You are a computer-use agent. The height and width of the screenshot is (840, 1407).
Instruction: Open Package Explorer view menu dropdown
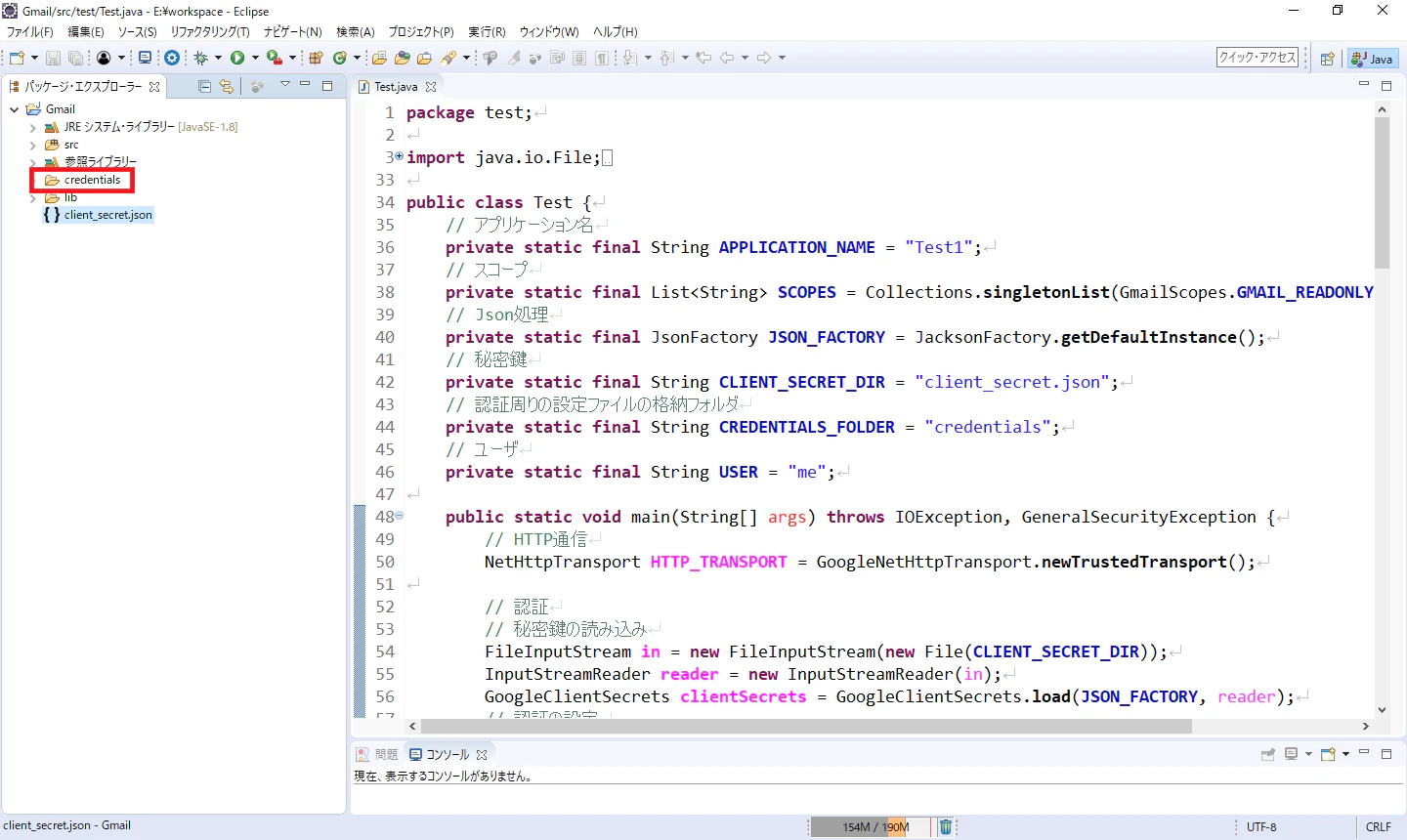coord(284,85)
